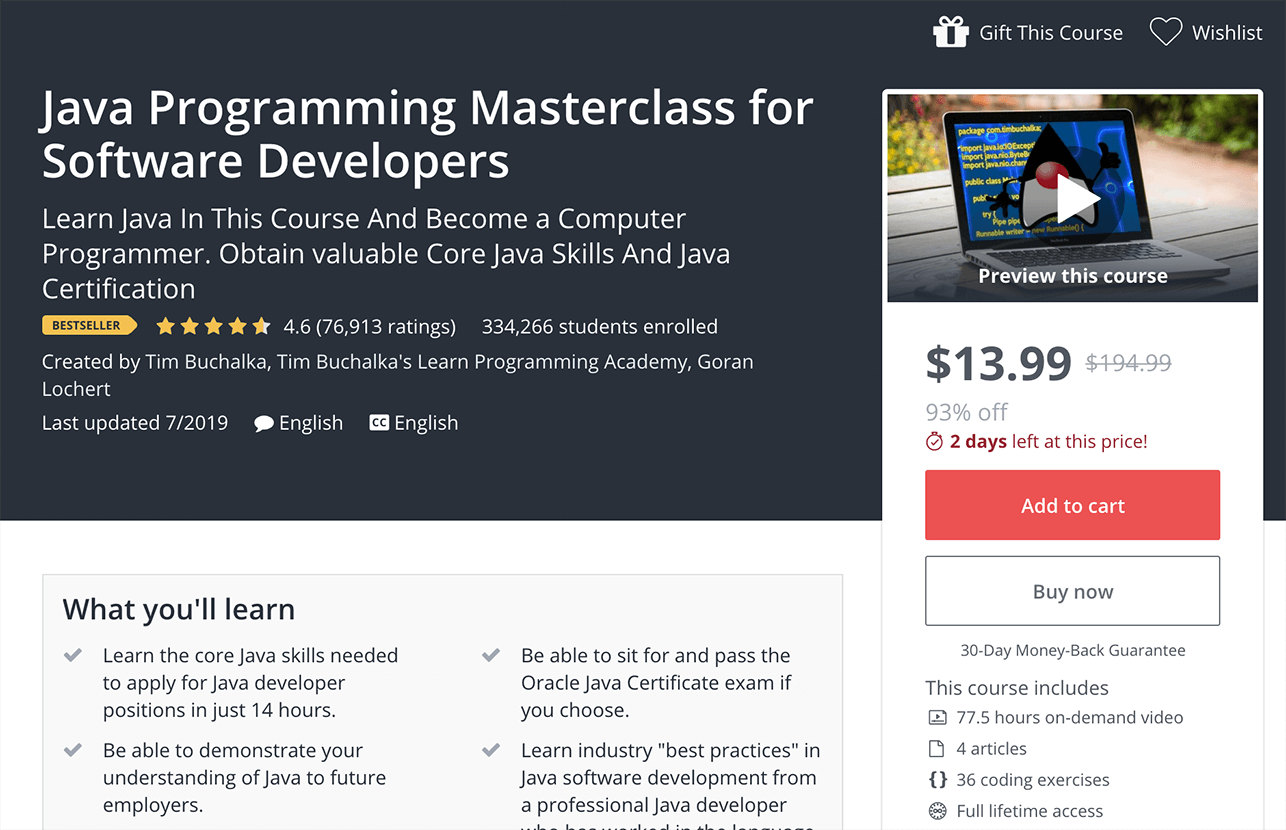Click the Bestseller badge
1286x830 pixels.
88,326
